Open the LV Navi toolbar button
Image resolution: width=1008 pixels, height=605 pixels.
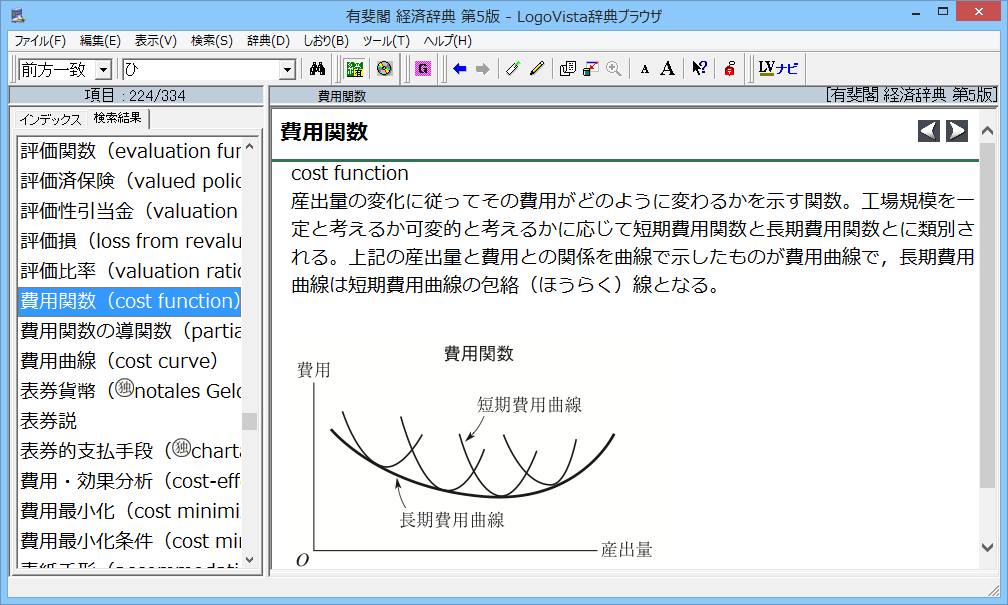pos(778,69)
